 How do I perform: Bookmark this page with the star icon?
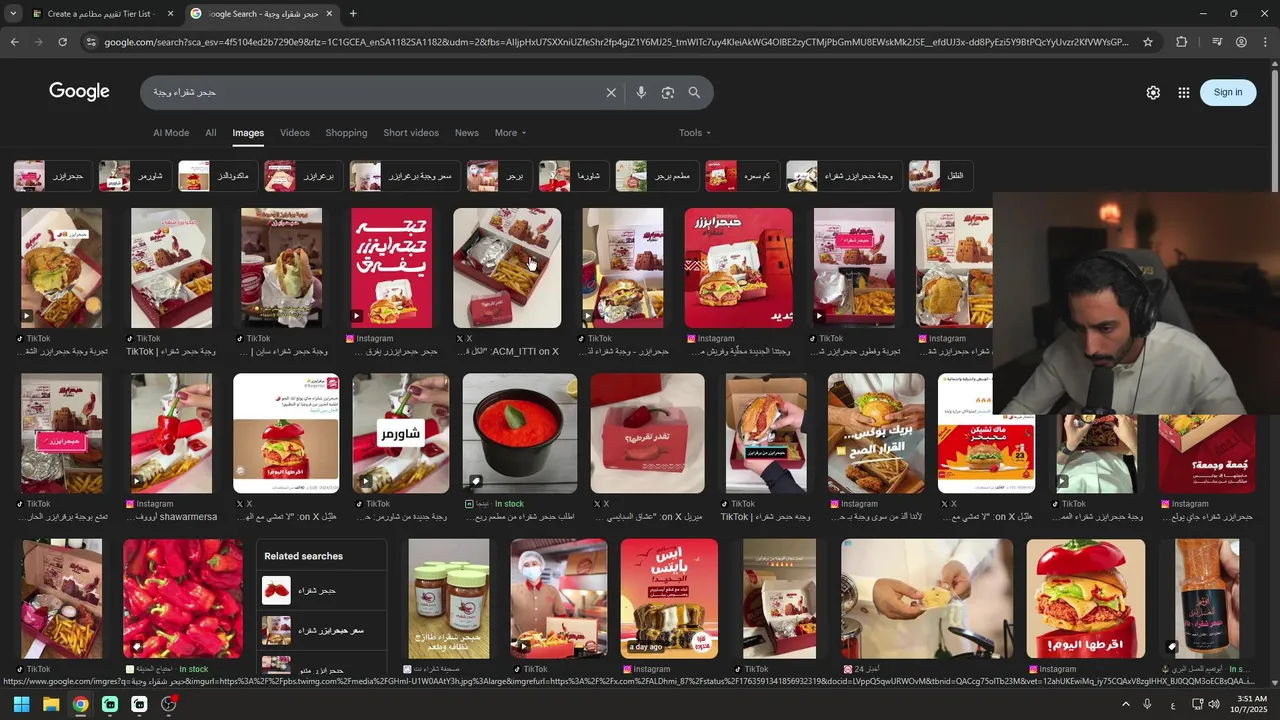(1148, 42)
